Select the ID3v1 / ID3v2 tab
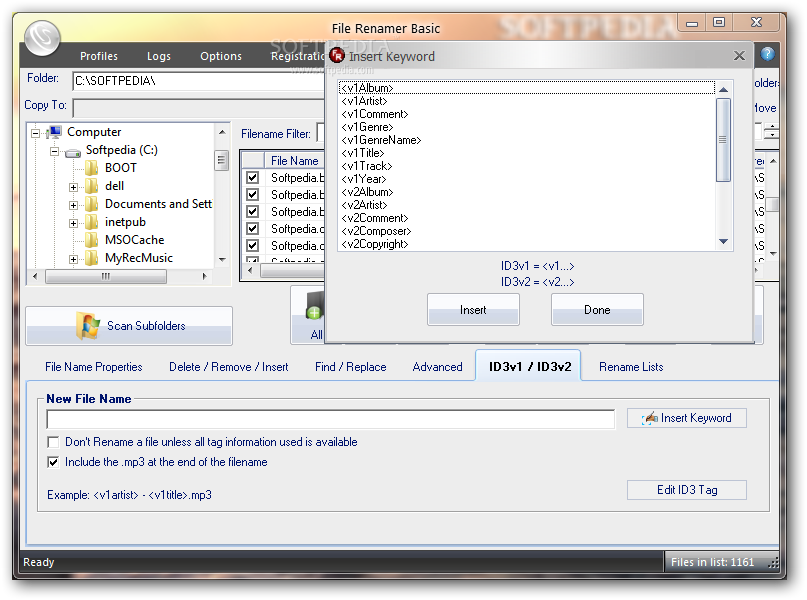Screen dimensions: 807x600 pos(529,366)
